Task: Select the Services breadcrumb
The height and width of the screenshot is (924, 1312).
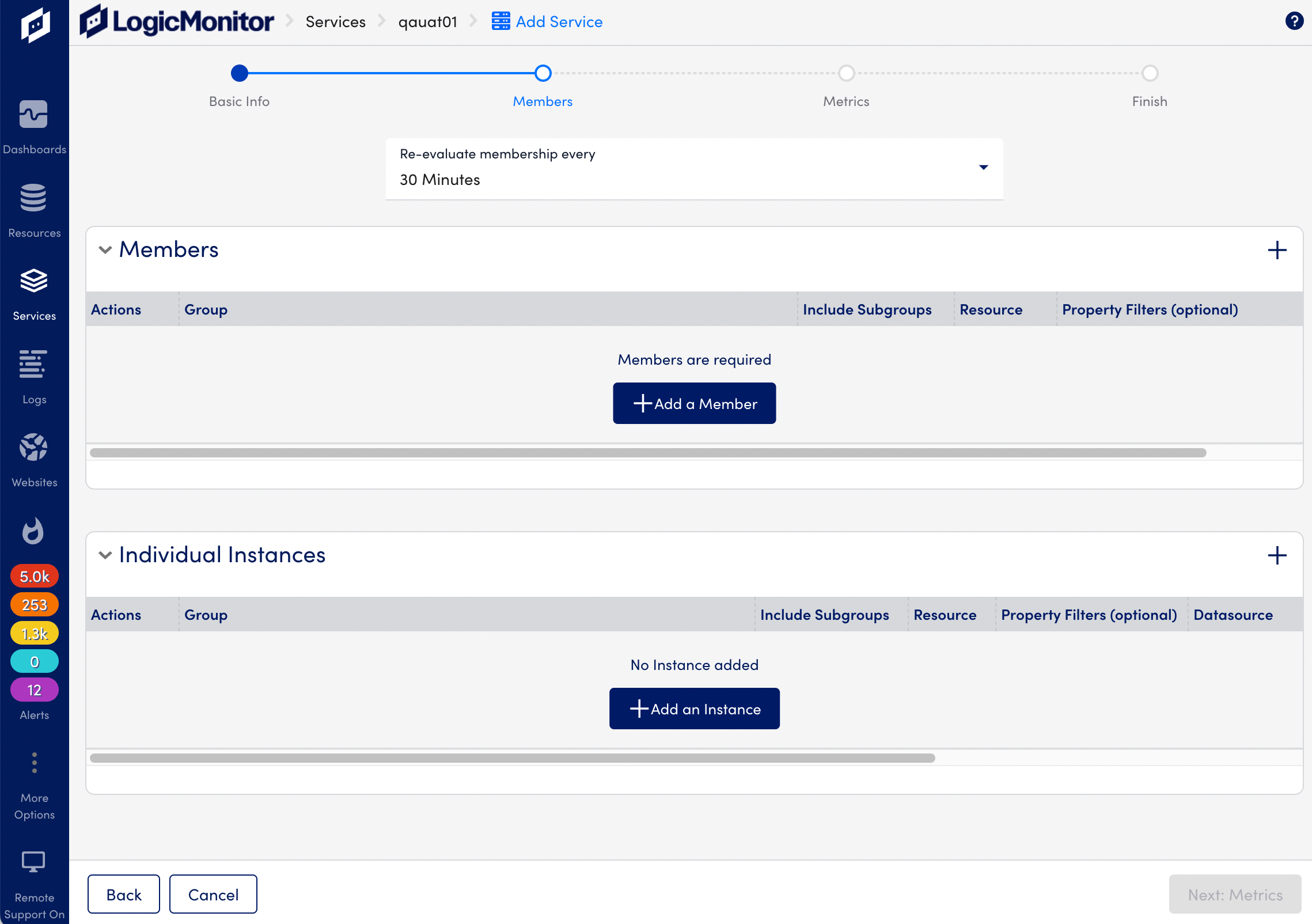Action: coord(335,22)
